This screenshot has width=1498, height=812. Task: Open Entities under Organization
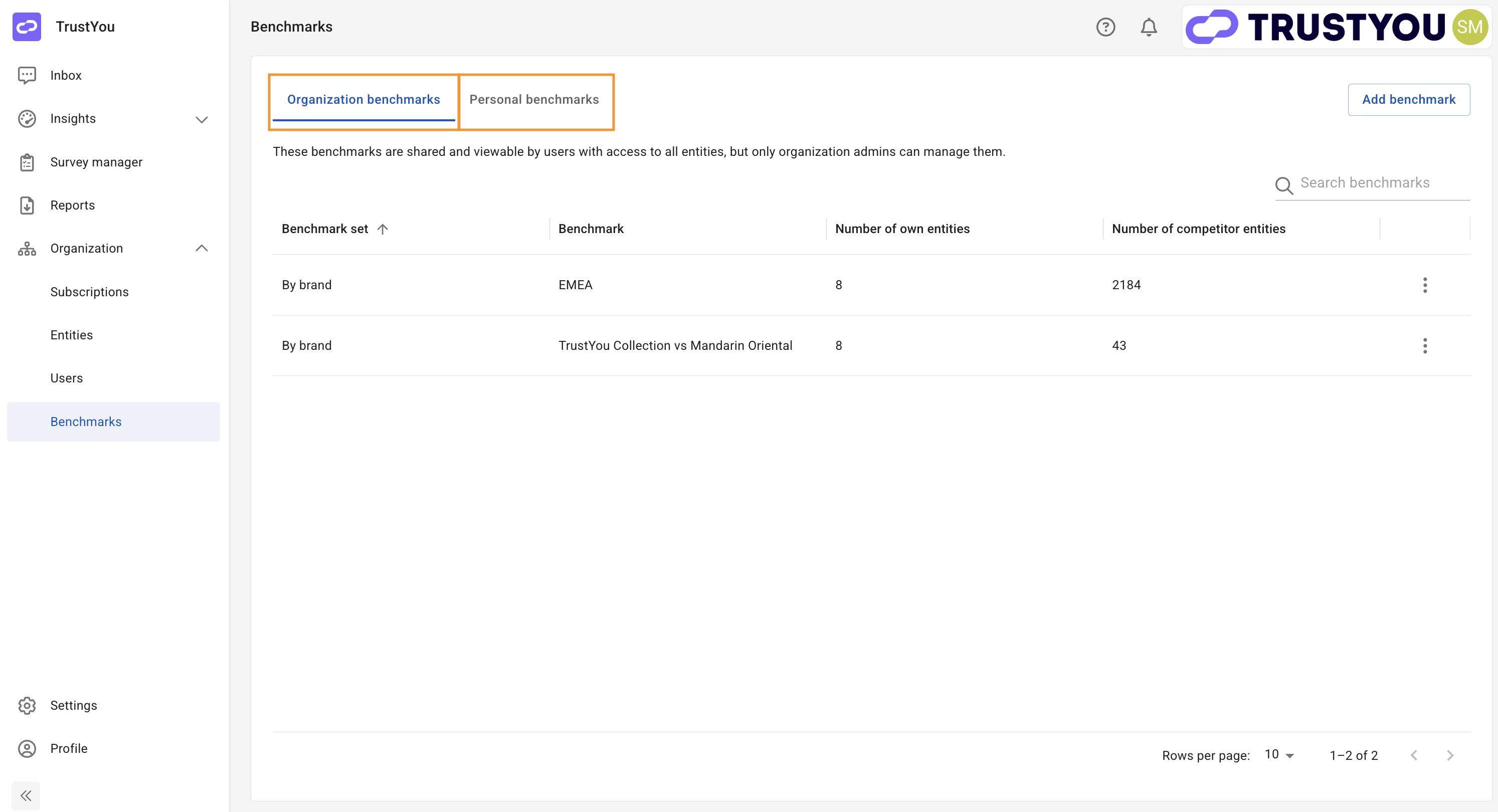click(x=113, y=335)
